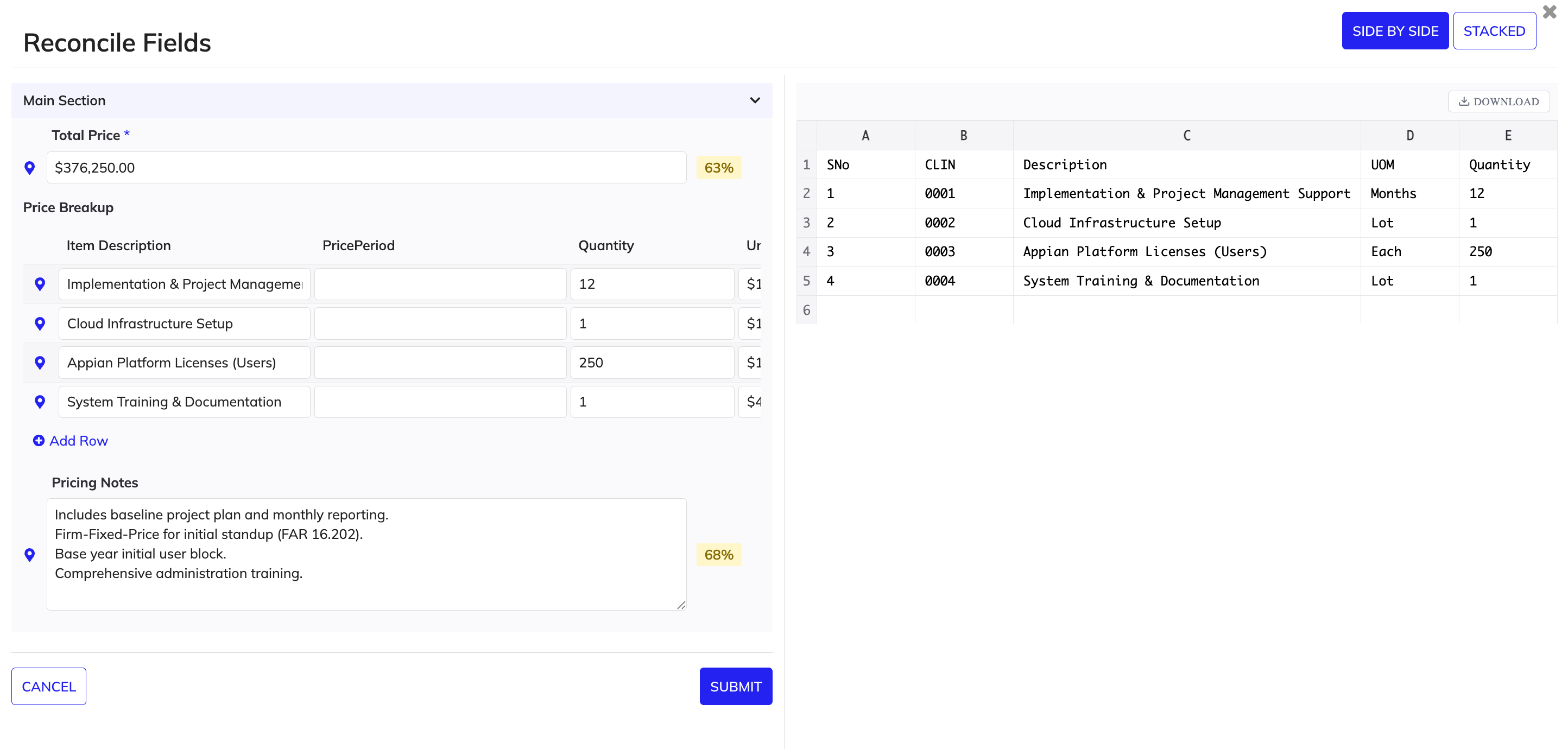Viewport: 1568px width, 749px height.
Task: Add a new row to Price Breakup
Action: [x=70, y=441]
